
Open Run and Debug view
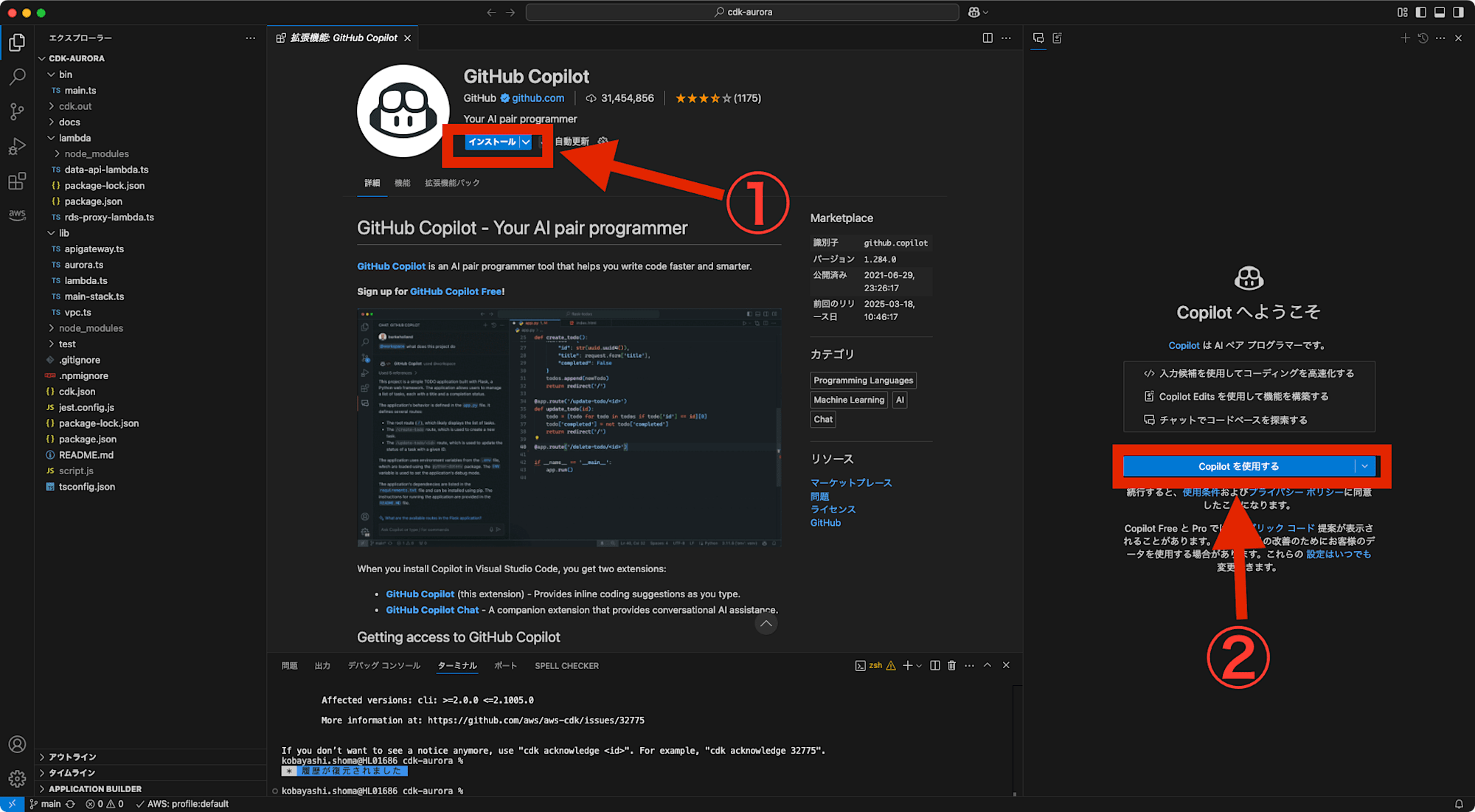[x=17, y=146]
